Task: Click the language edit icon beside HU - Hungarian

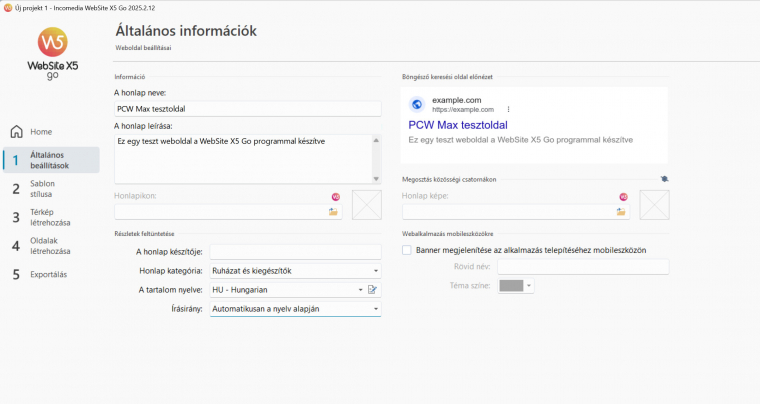Action: [372, 290]
